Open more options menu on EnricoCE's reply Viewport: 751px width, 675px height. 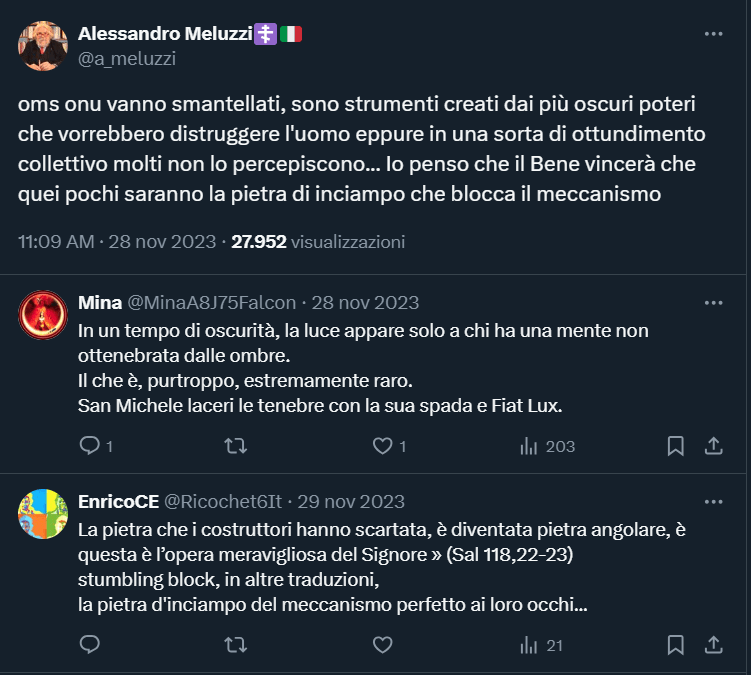pyautogui.click(x=713, y=501)
